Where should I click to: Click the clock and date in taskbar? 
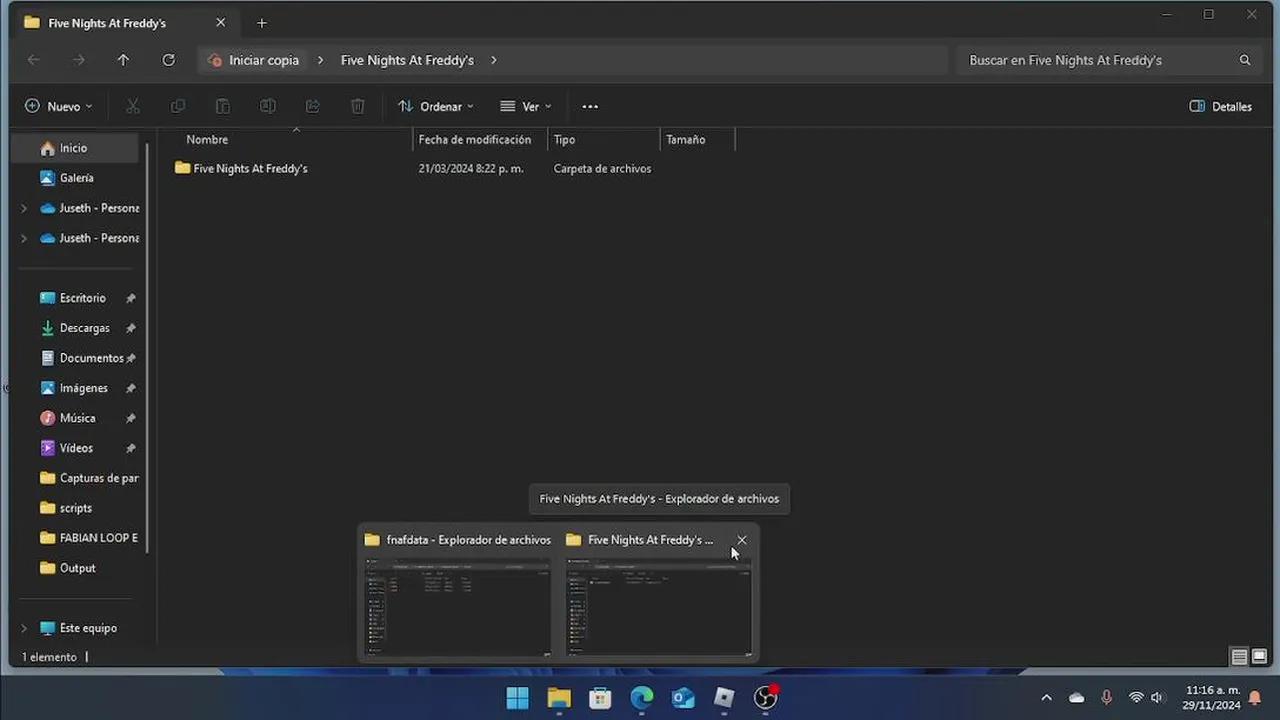click(x=1212, y=698)
